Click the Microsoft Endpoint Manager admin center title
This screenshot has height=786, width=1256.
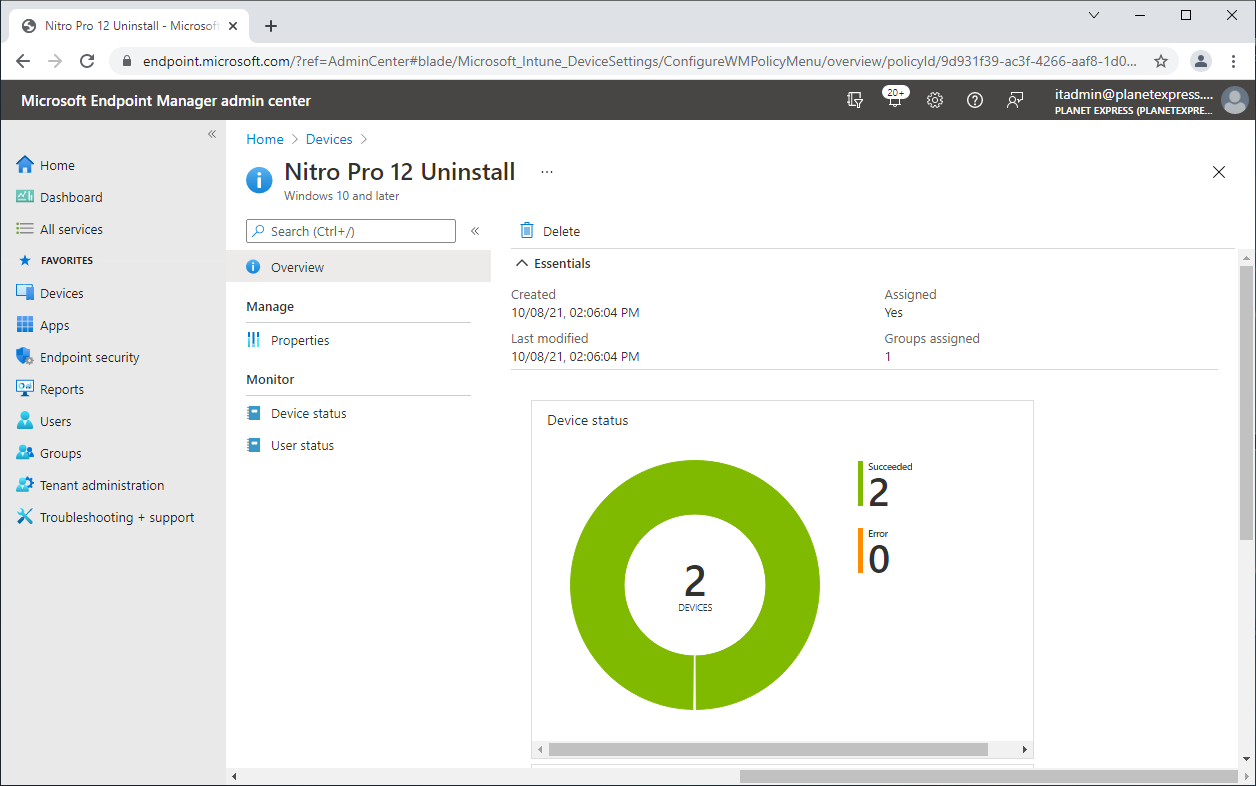point(166,101)
